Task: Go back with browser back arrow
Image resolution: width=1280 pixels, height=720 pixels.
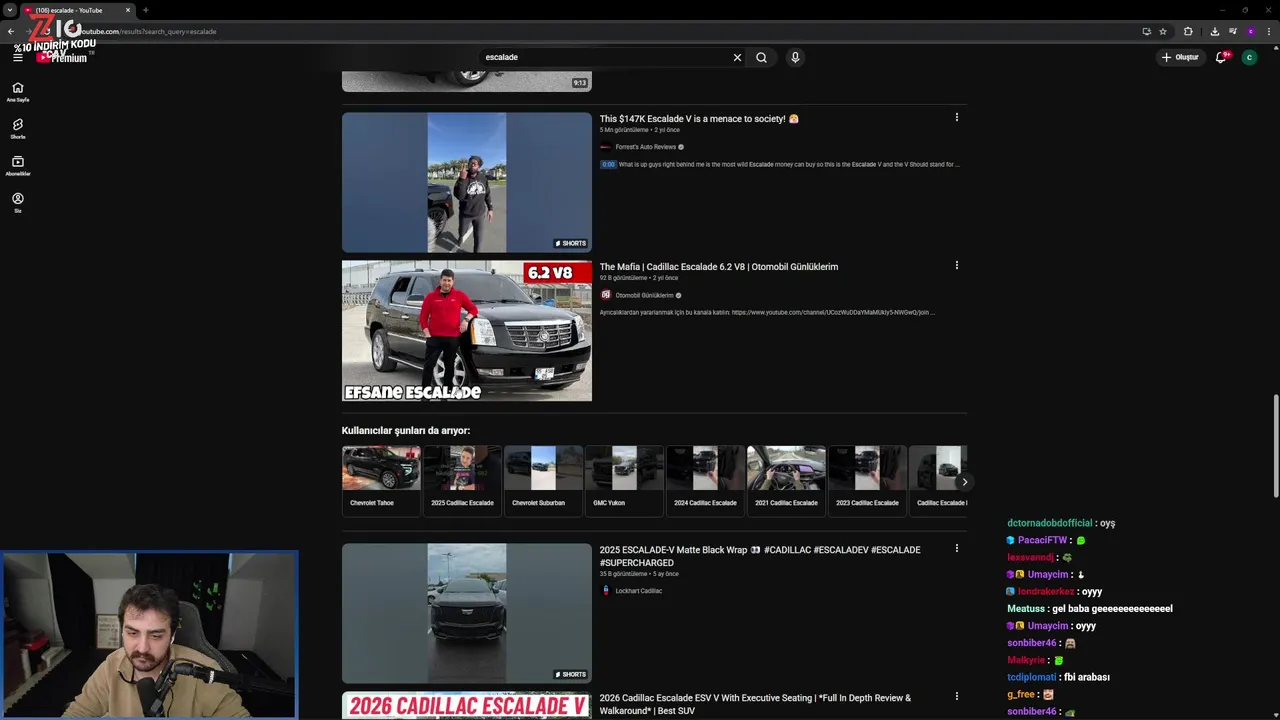Action: (10, 31)
